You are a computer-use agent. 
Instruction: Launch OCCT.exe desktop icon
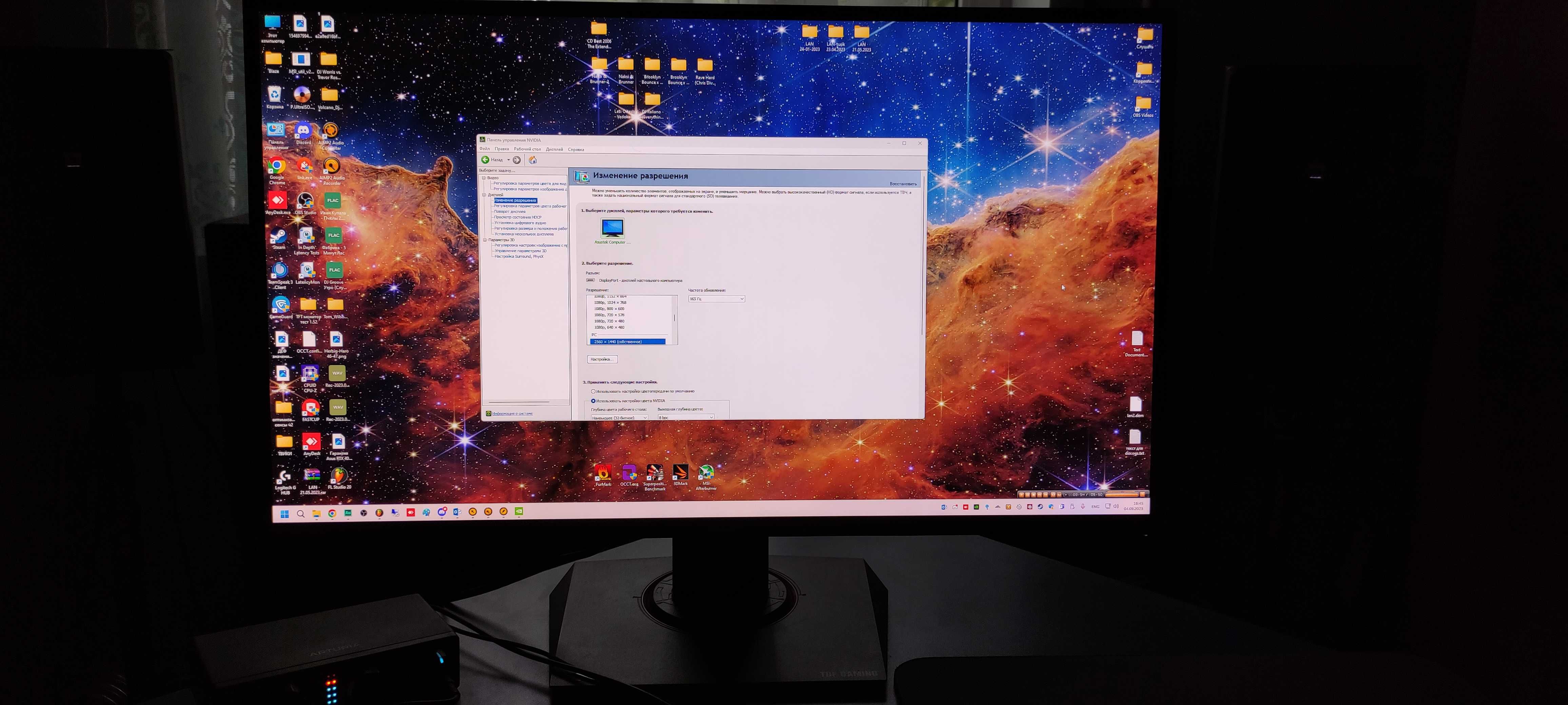coord(629,476)
